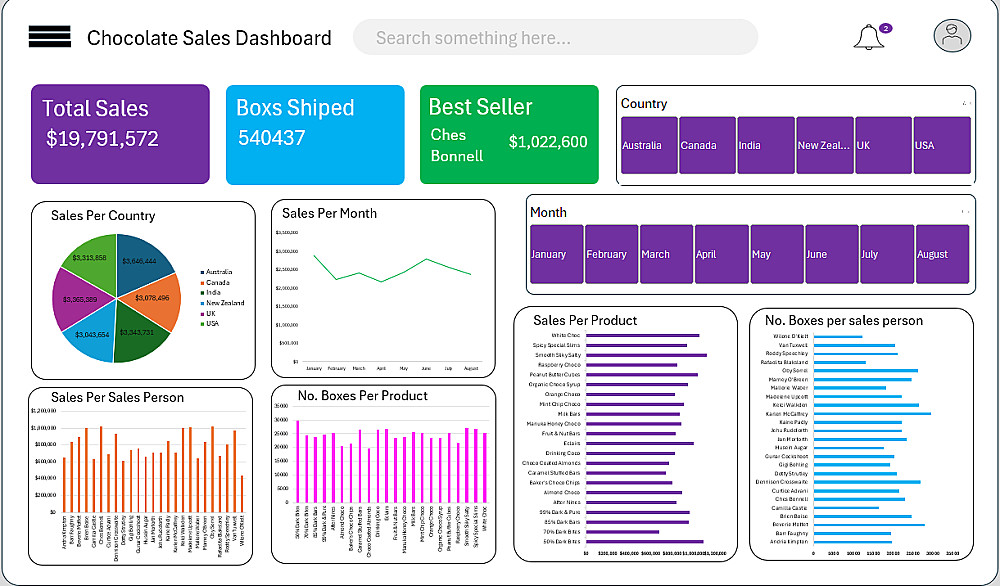Screen dimensions: 1000x586
Task: Click the Best Seller card
Action: (x=509, y=134)
